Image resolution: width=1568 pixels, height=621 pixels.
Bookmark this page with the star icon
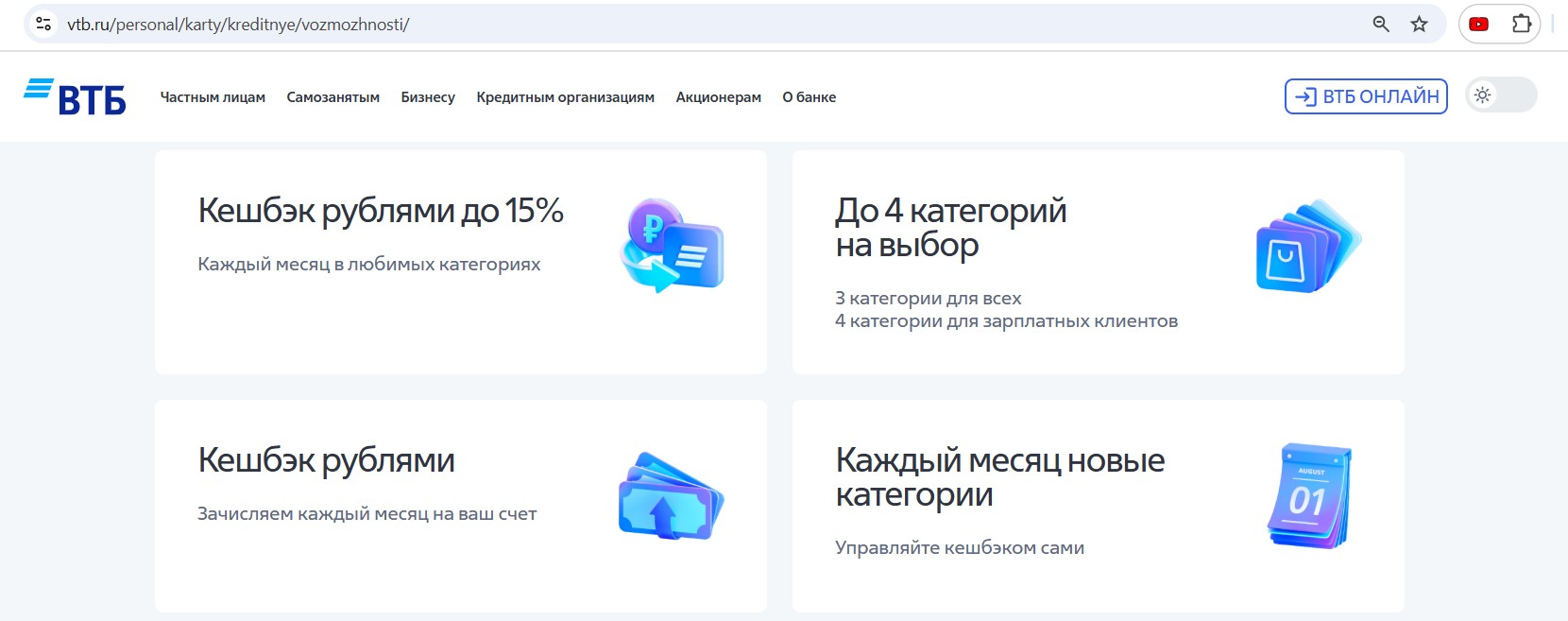[x=1419, y=25]
